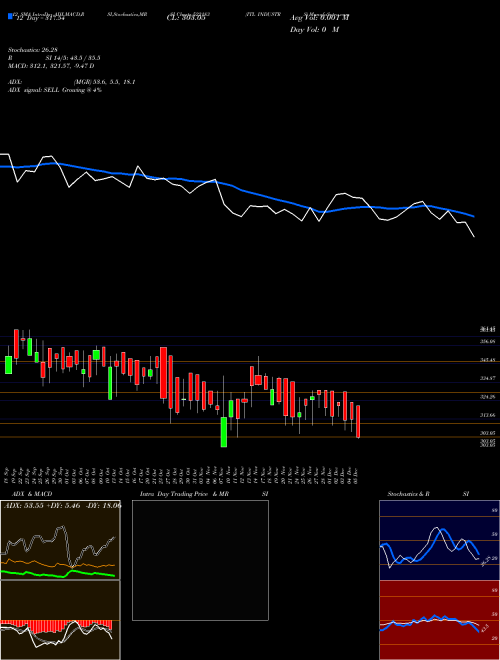This screenshot has width=500, height=660.
Task: Click the '(MGR) 53.6, 5.5, 18.1' ADX values
Action: pyautogui.click(x=104, y=82)
